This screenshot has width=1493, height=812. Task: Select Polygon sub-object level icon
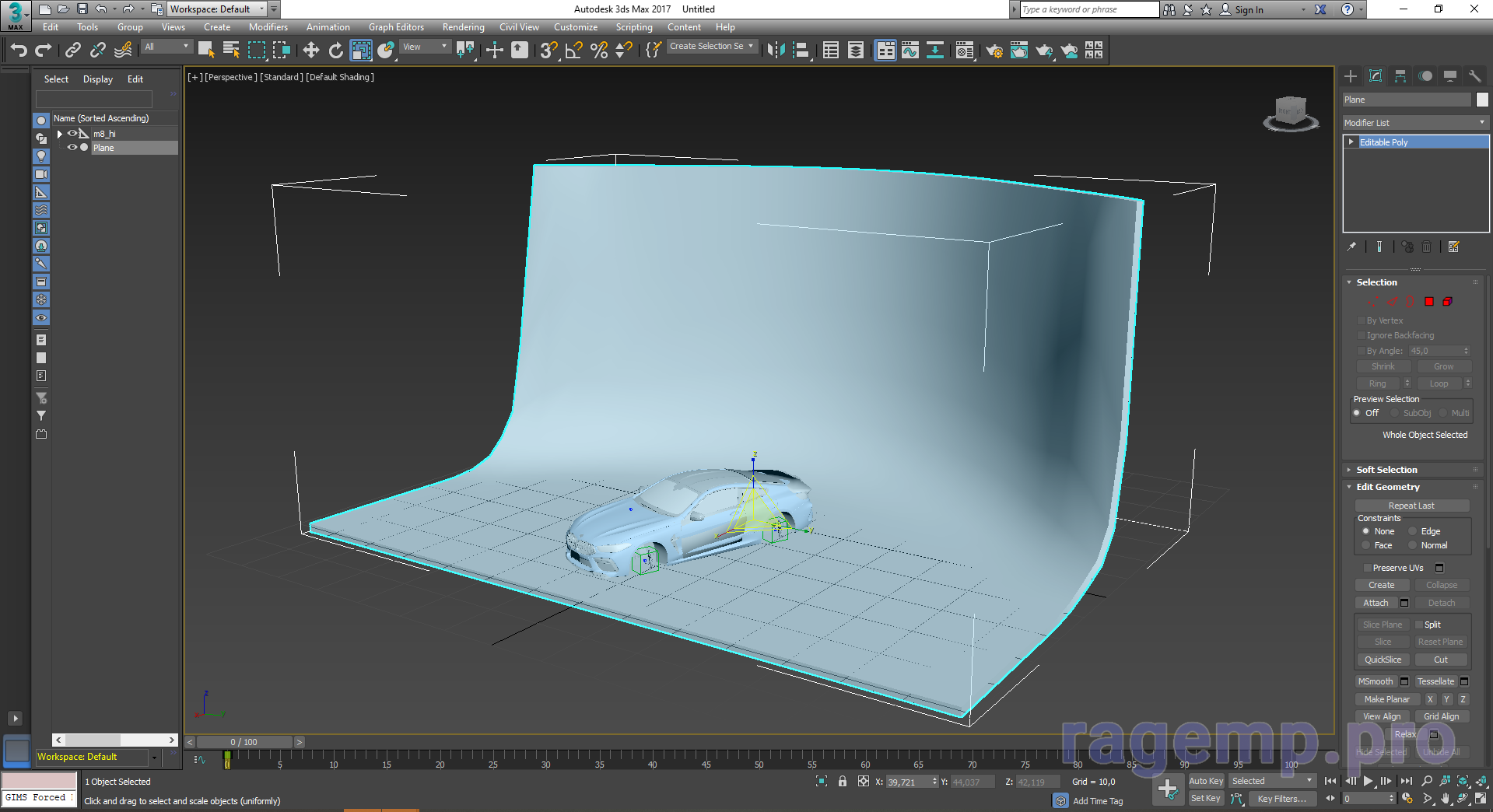(1429, 302)
